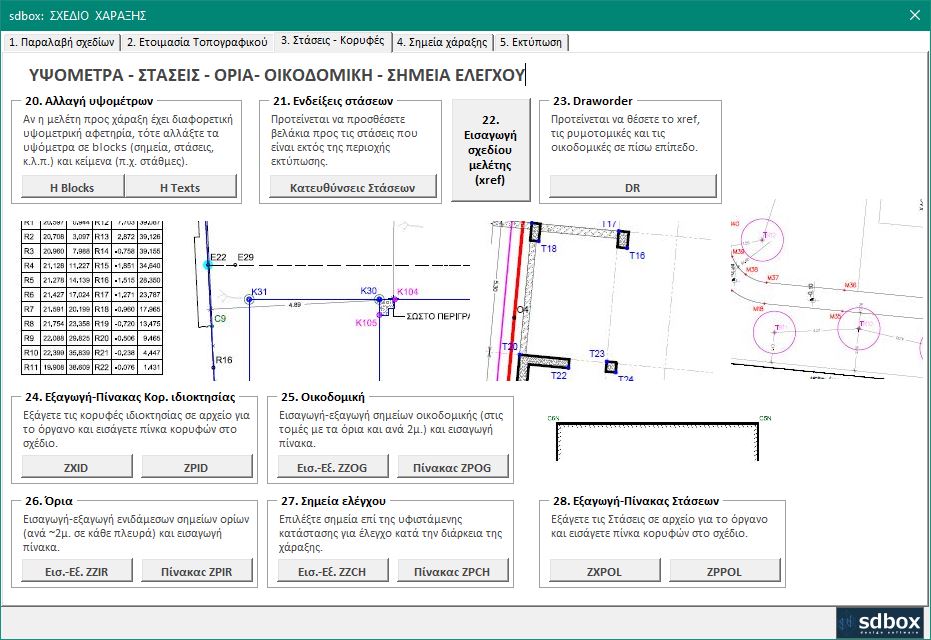
Task: Select the '4. Σημεία χάραξης' tab
Action: click(x=442, y=42)
